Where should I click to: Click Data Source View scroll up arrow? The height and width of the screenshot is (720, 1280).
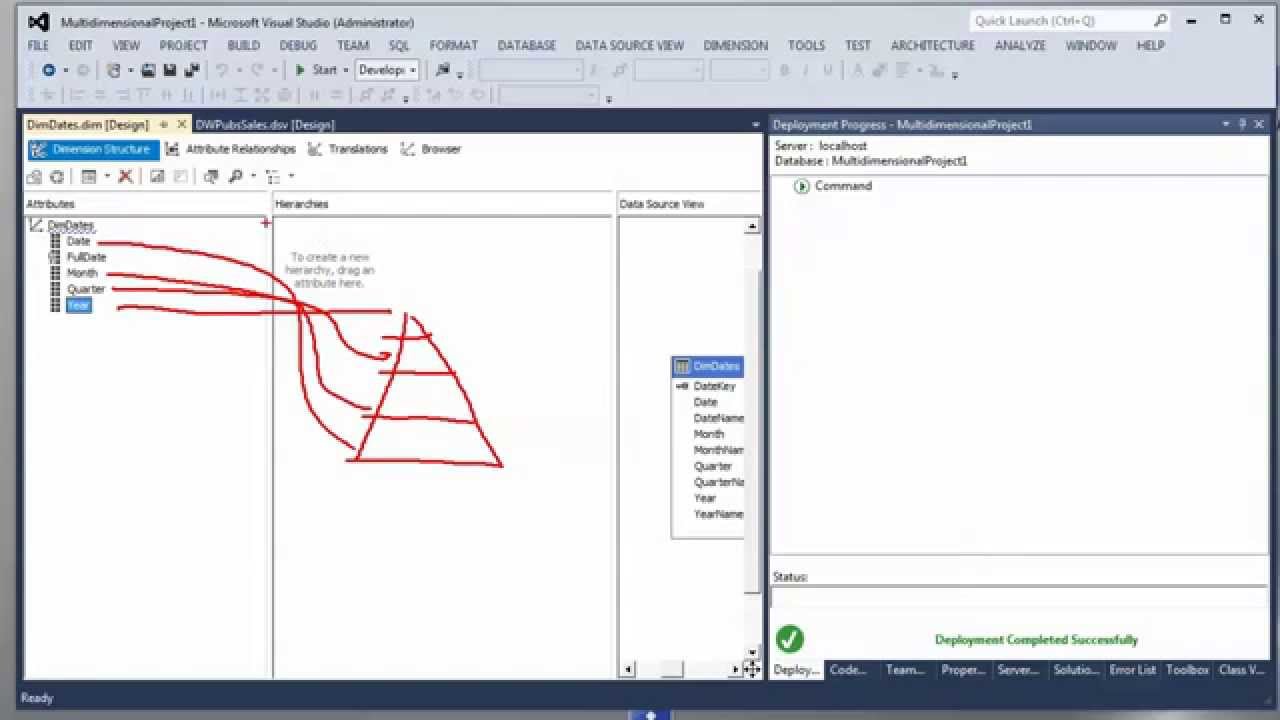click(752, 226)
